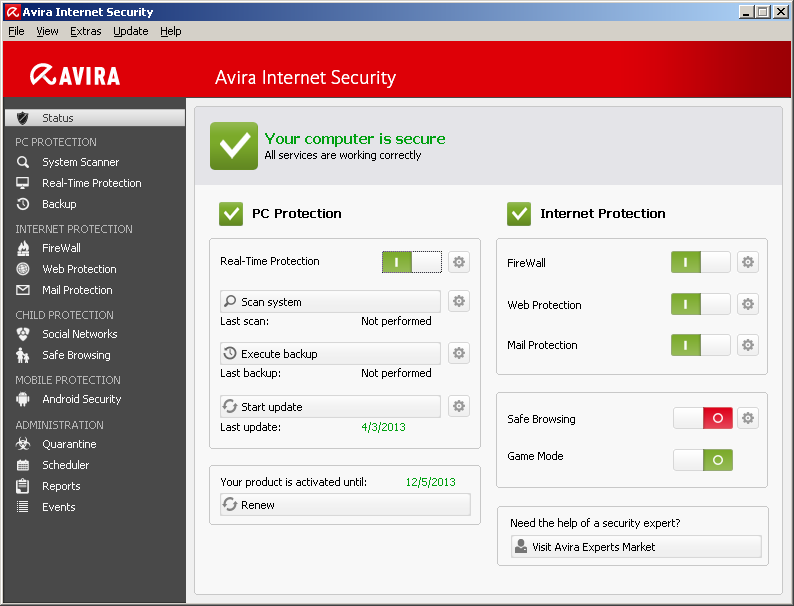Open gear settings next to Safe Browsing
Screen dimensions: 794x606
tap(748, 418)
